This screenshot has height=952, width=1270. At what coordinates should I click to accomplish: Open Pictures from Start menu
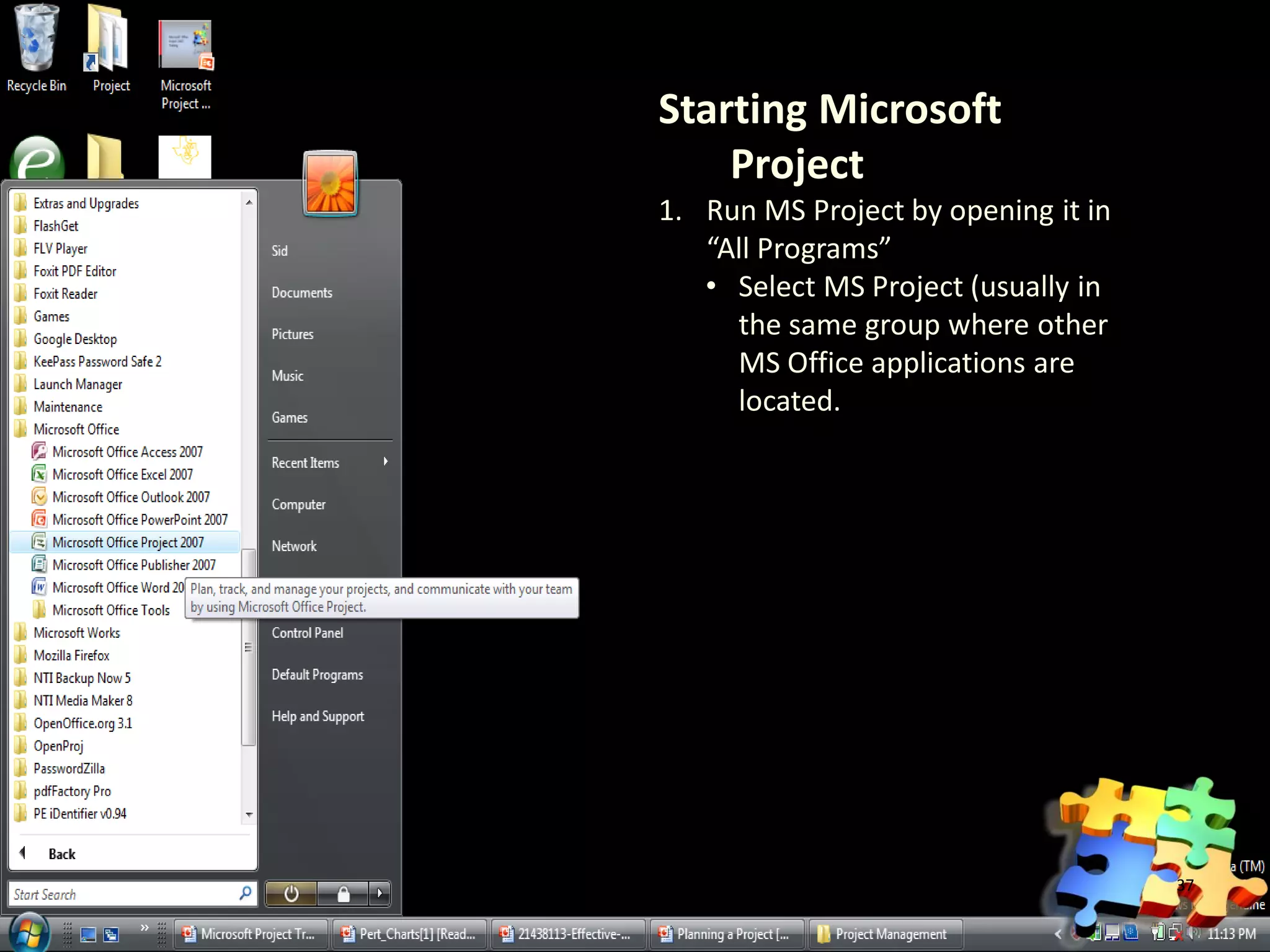pos(293,334)
